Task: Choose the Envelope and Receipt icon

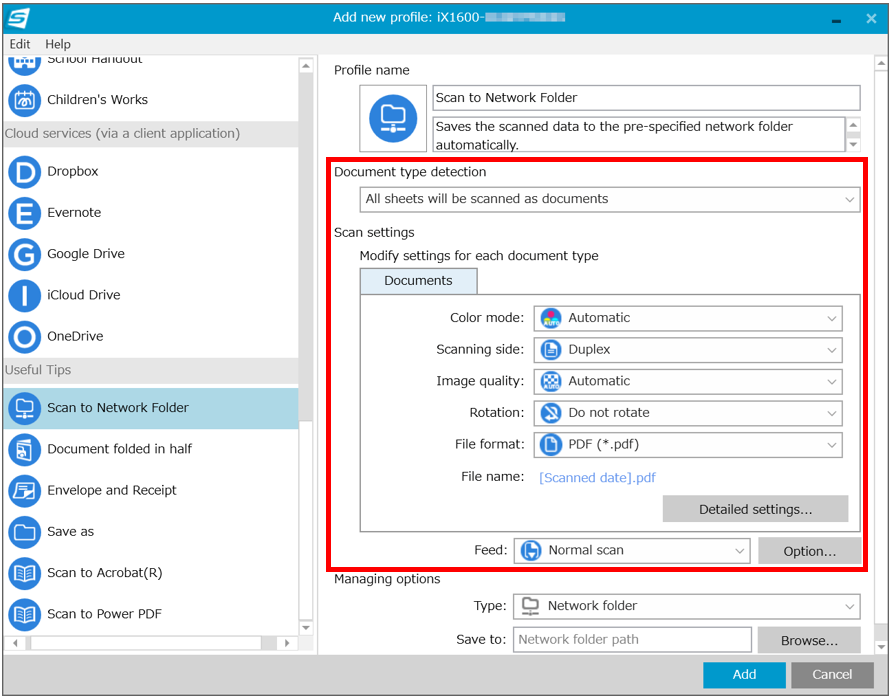Action: tap(24, 491)
